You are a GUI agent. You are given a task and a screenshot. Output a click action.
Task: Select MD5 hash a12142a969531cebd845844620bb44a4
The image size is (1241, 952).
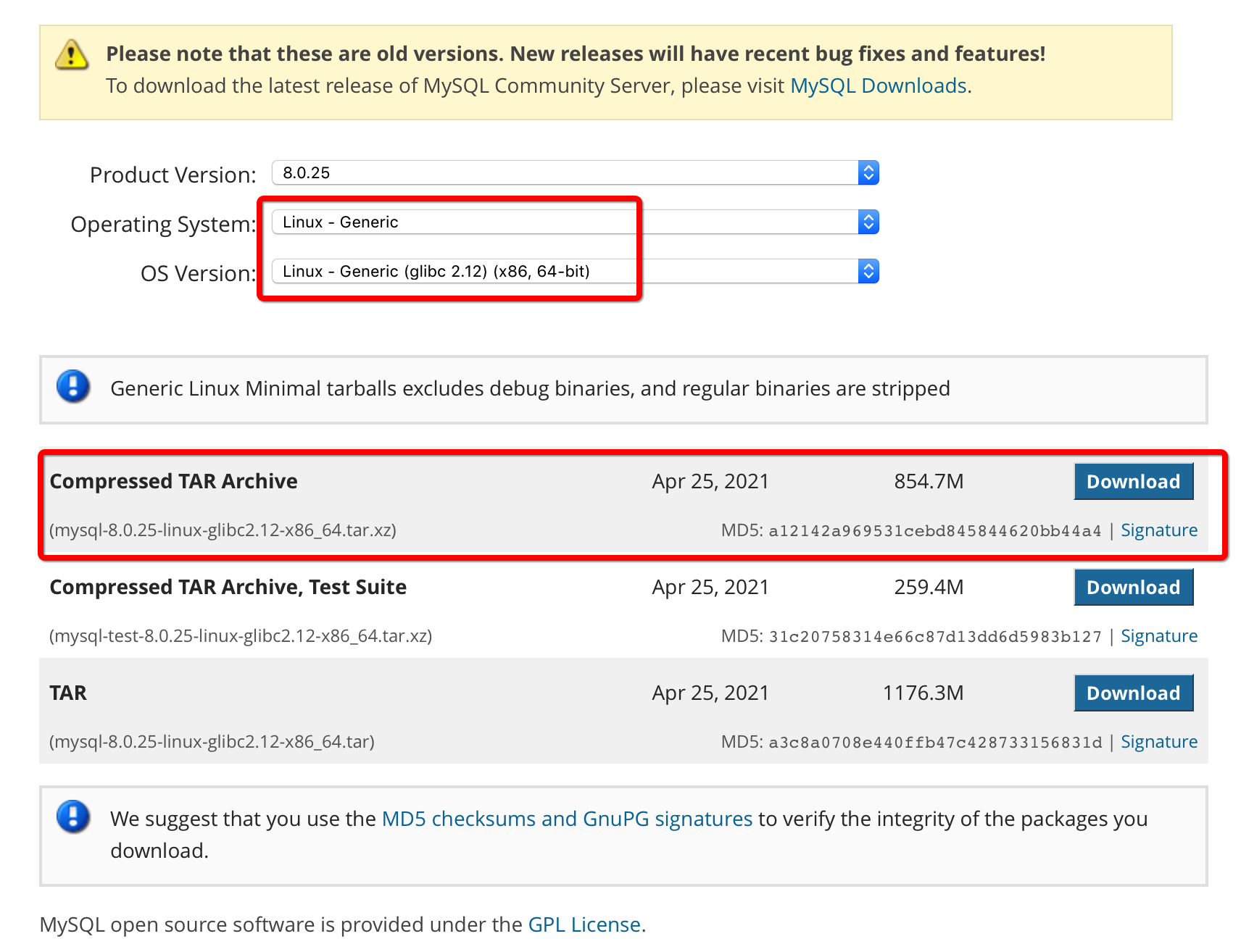click(x=935, y=531)
